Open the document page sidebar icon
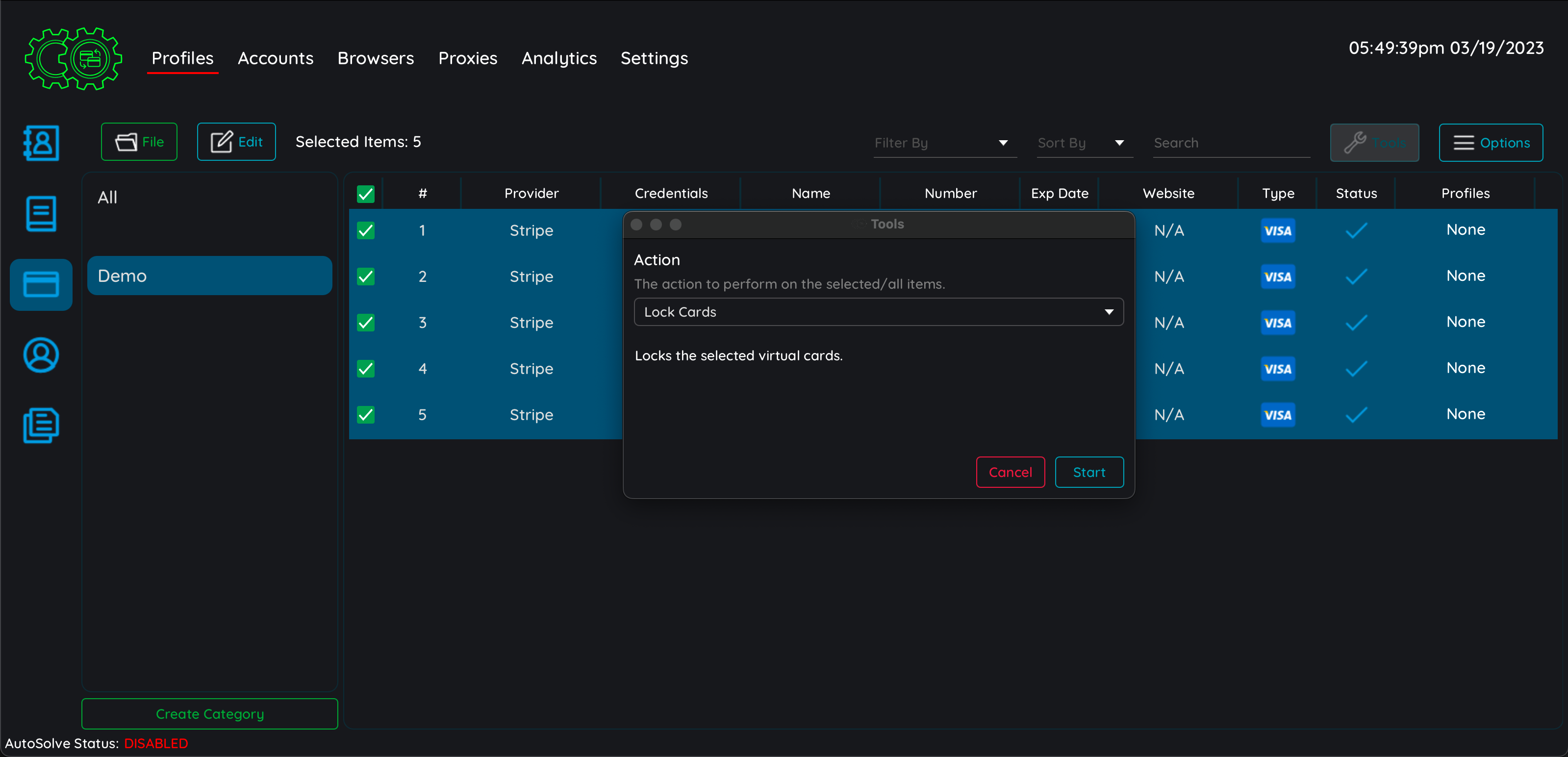1568x757 pixels. pos(41,214)
